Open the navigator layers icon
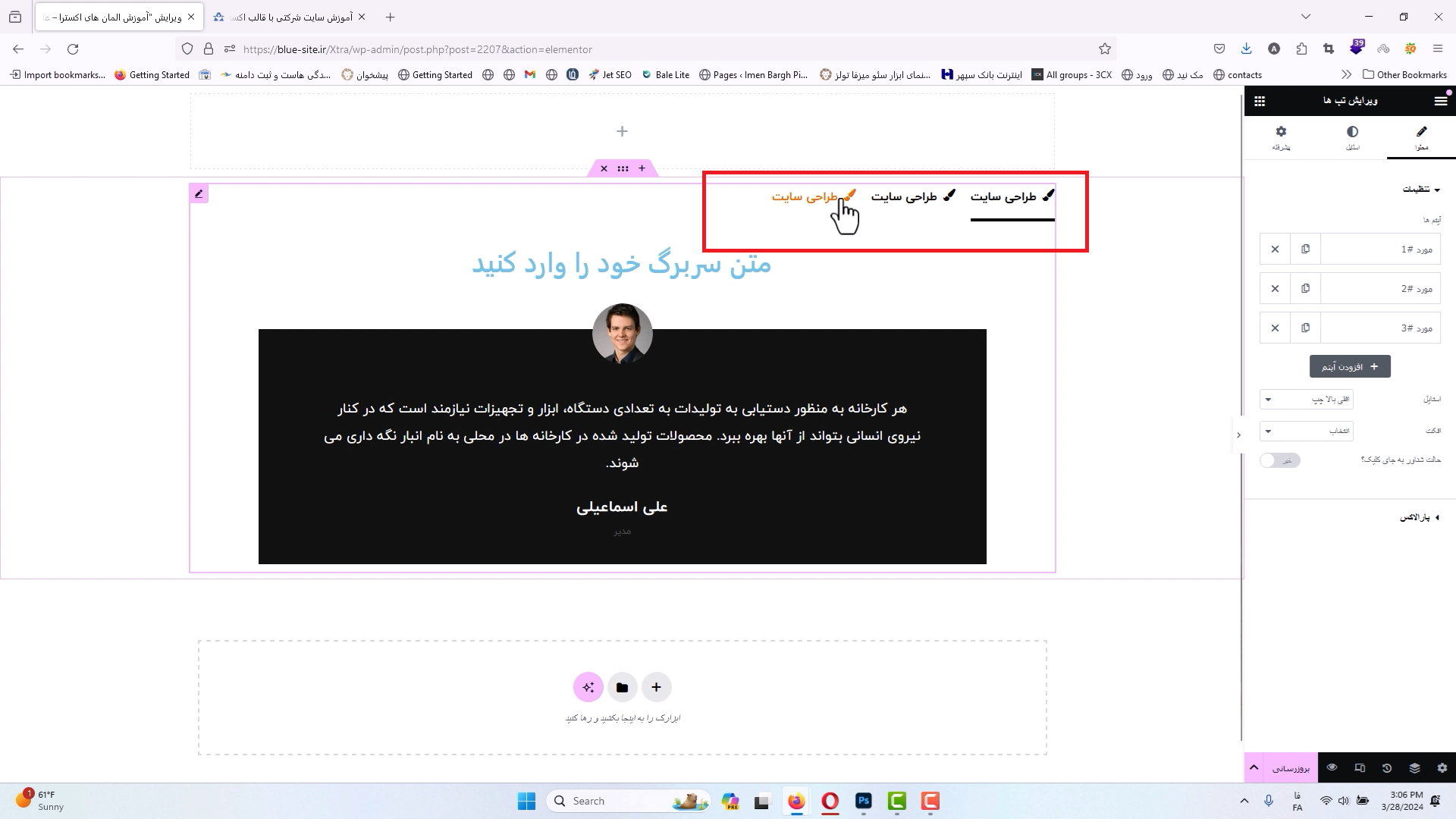This screenshot has height=819, width=1456. tap(1414, 768)
